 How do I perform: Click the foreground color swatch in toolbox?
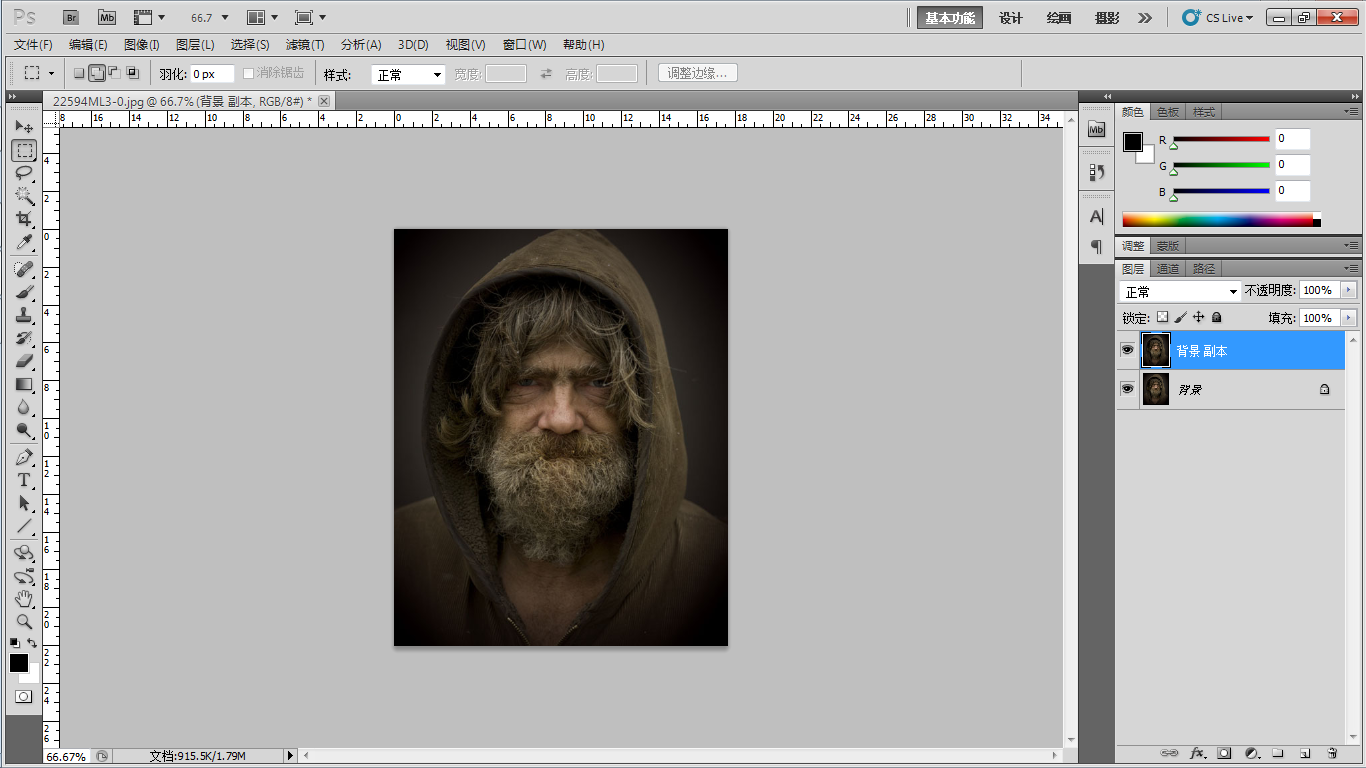point(19,663)
